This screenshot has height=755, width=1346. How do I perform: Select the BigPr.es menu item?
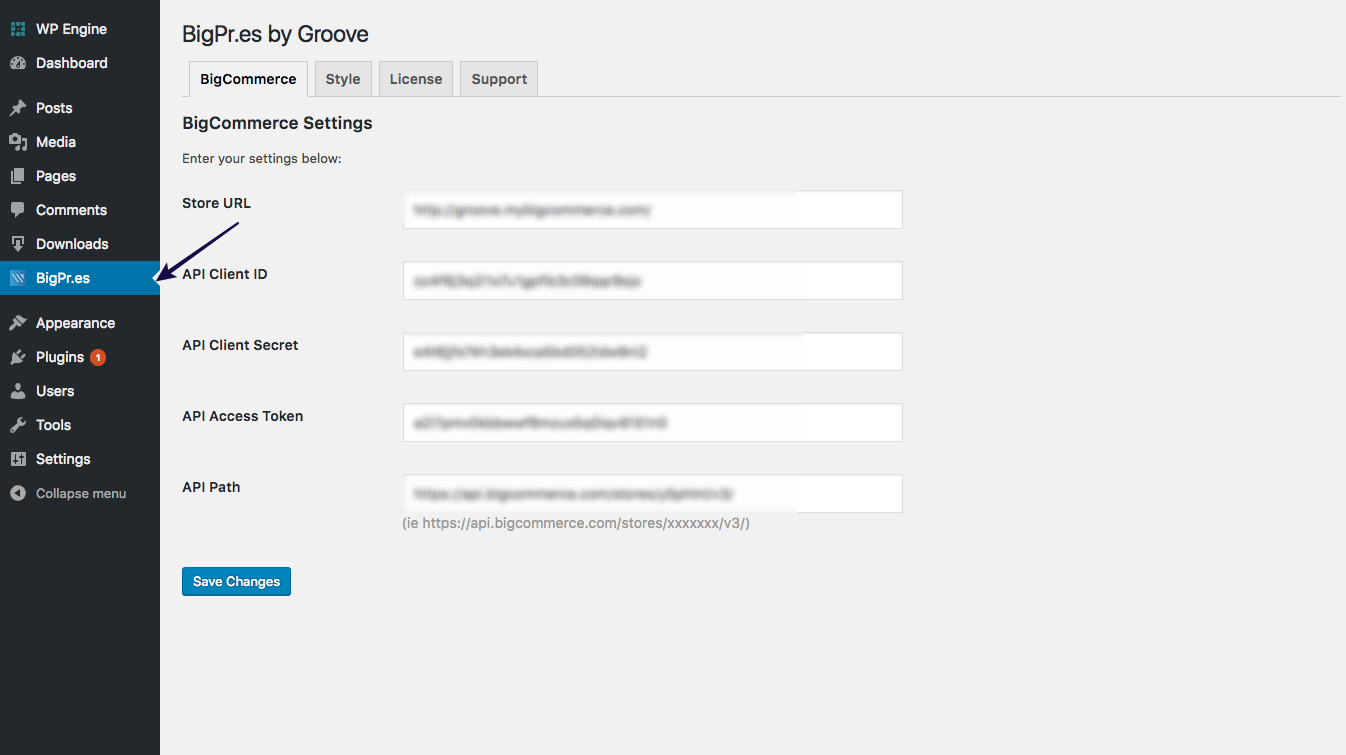tap(80, 278)
